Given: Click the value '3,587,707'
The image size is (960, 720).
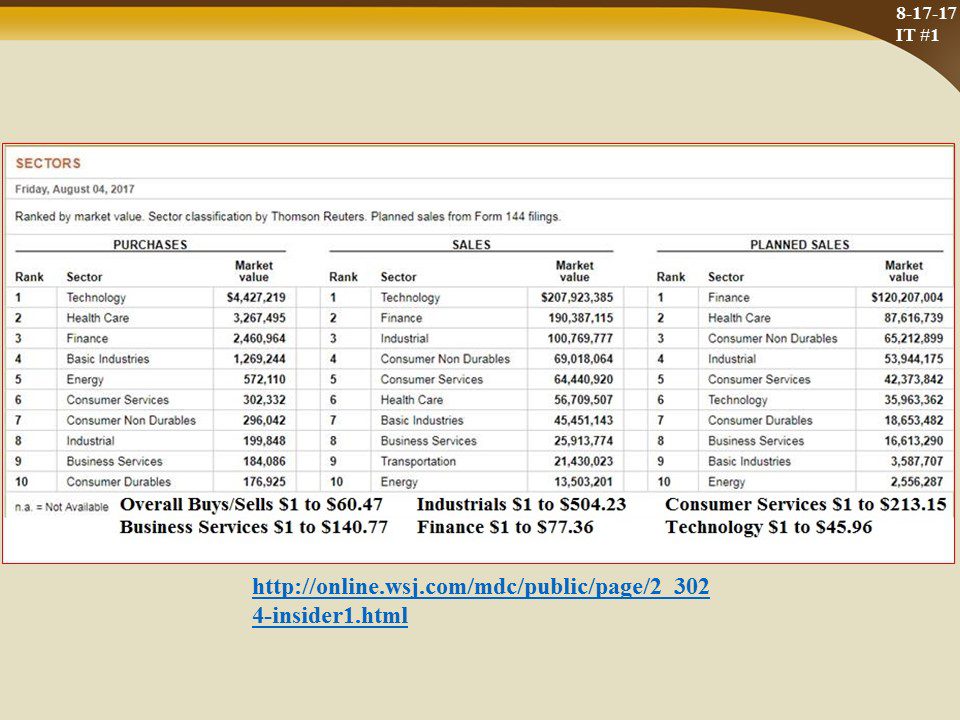Looking at the screenshot, I should [917, 462].
